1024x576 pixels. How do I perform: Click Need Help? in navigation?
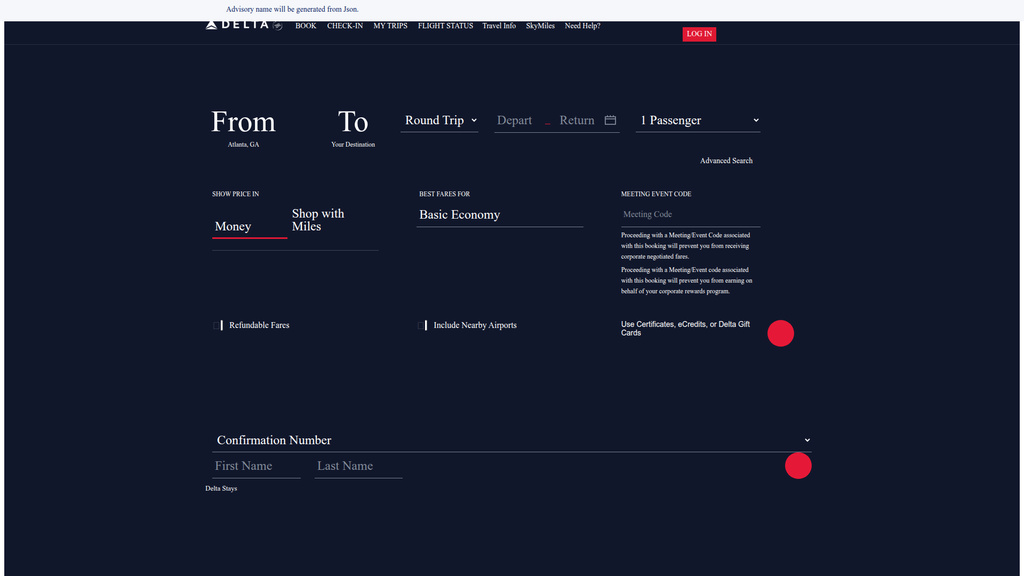(583, 26)
